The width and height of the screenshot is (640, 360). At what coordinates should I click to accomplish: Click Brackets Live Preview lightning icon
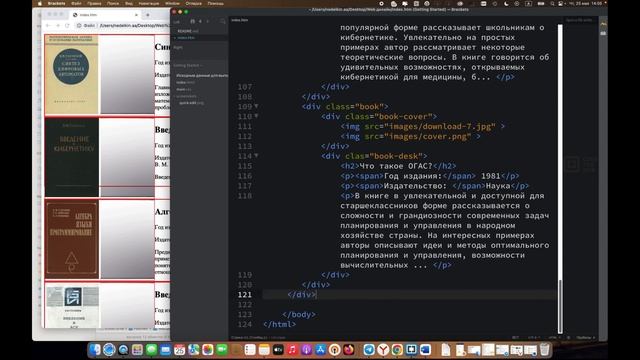pos(603,24)
